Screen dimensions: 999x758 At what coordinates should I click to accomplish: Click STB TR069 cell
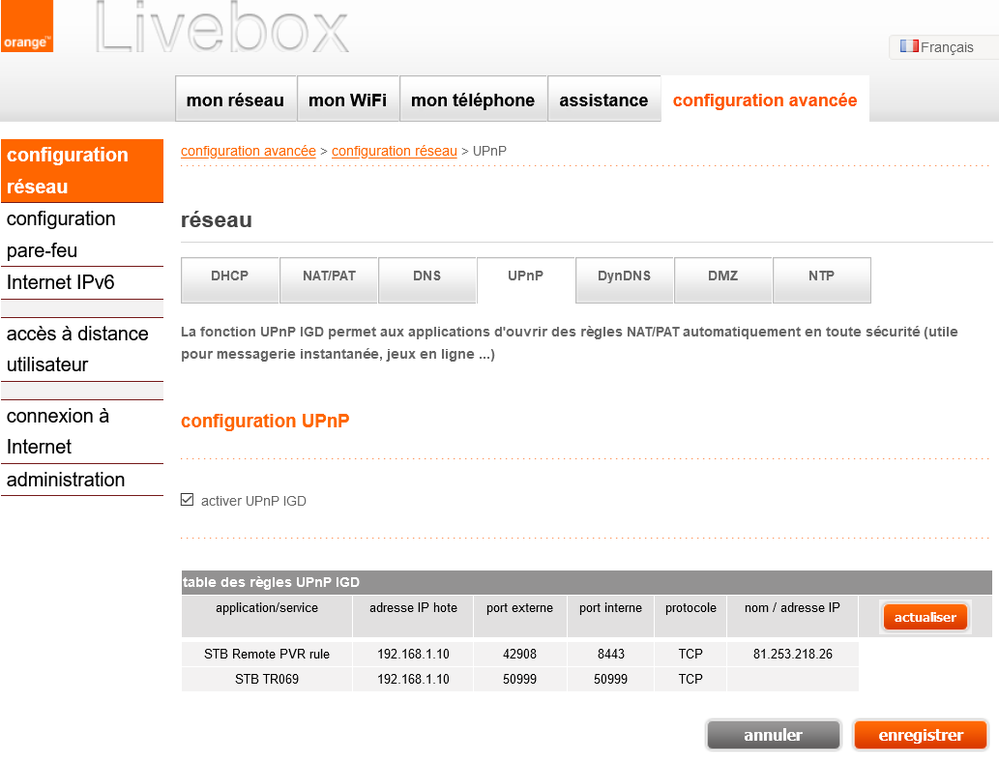[267, 679]
